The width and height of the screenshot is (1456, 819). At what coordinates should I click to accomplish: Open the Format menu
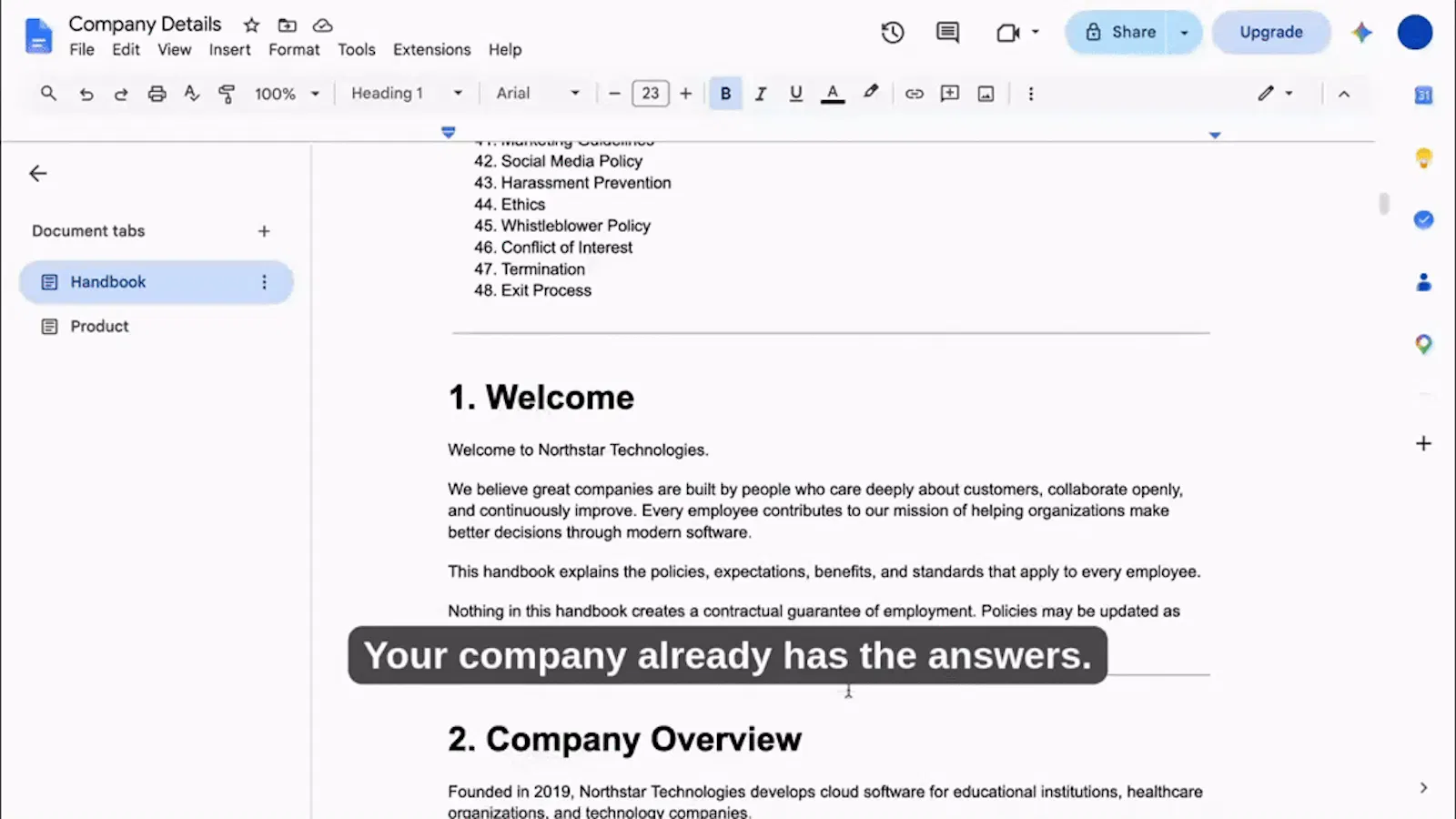[x=294, y=50]
